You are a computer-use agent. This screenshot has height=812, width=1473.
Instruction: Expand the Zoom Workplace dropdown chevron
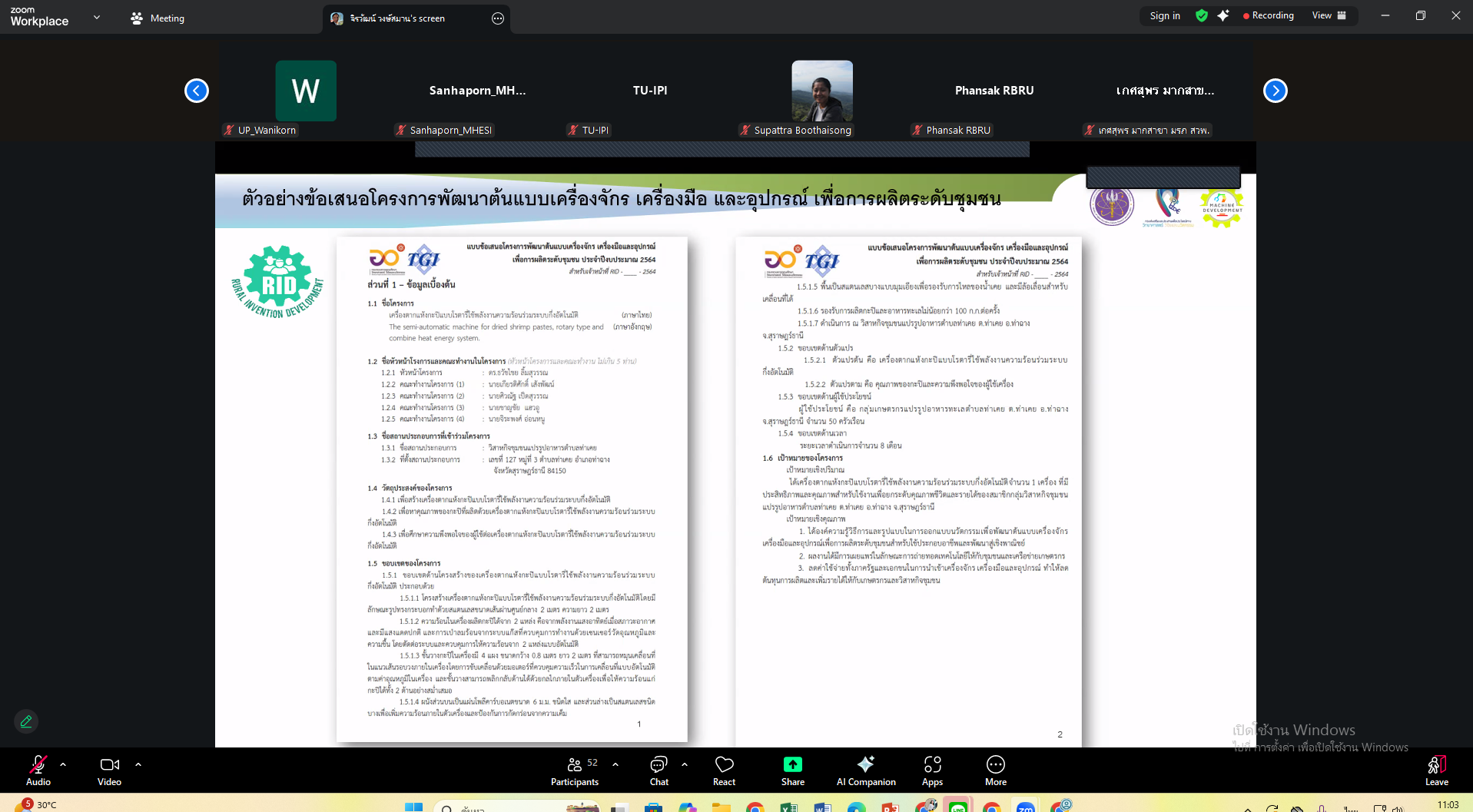pos(97,17)
